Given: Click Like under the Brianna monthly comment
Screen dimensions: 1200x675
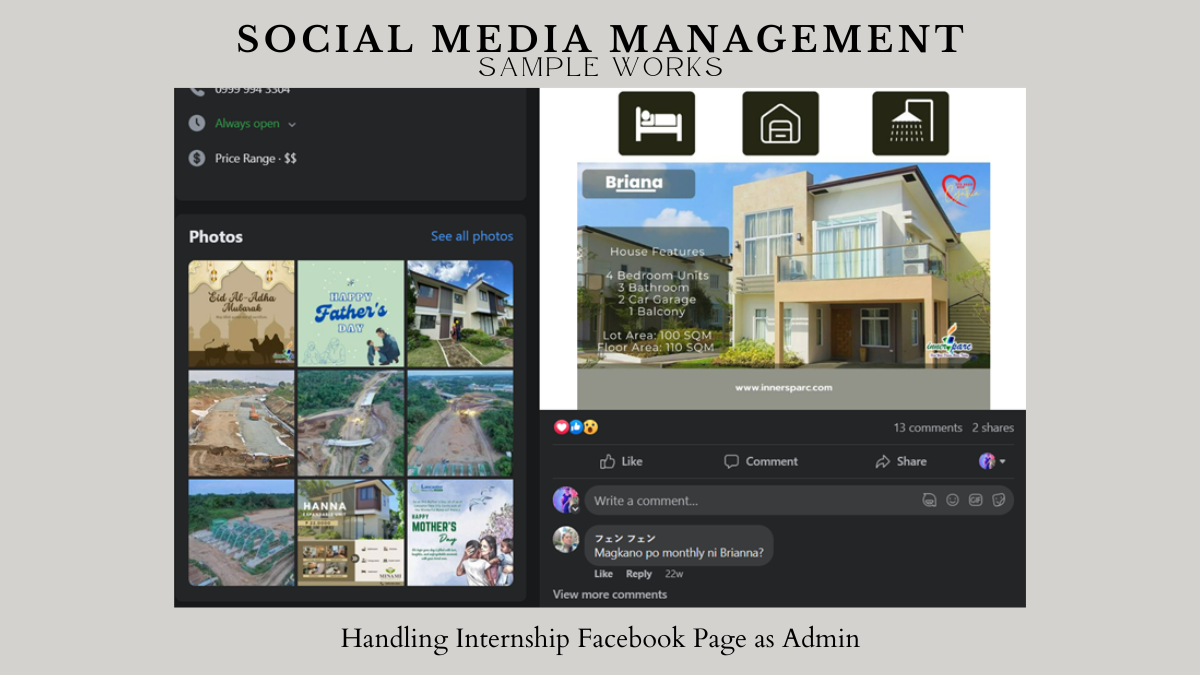Looking at the screenshot, I should [603, 574].
